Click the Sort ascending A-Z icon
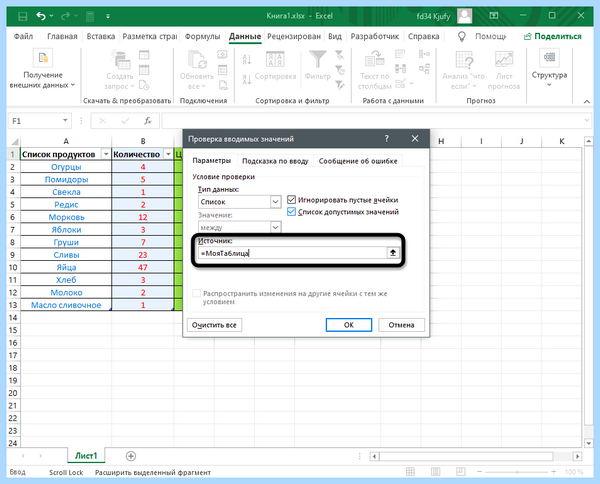600x484 pixels. pos(247,59)
